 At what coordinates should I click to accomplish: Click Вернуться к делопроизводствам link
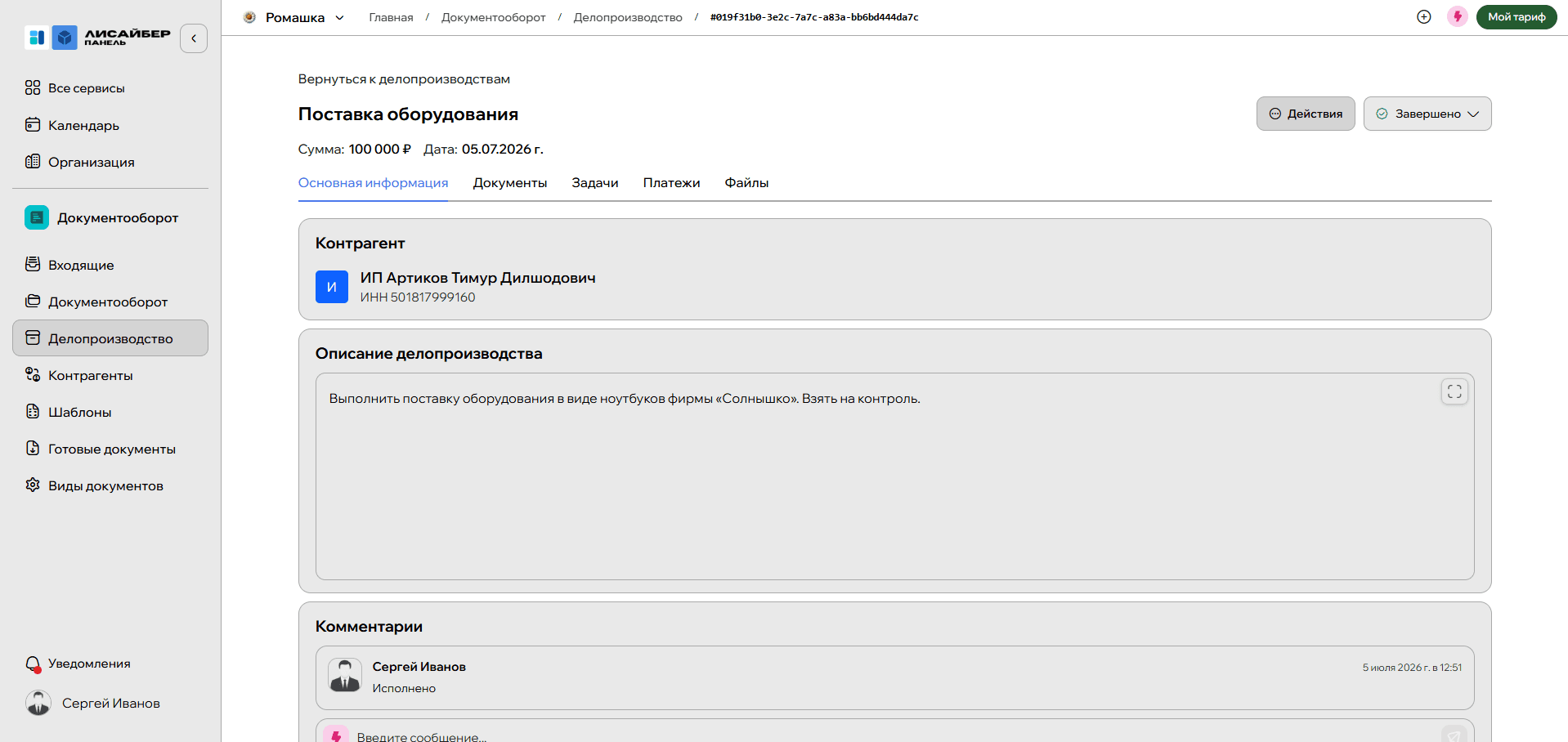point(404,79)
